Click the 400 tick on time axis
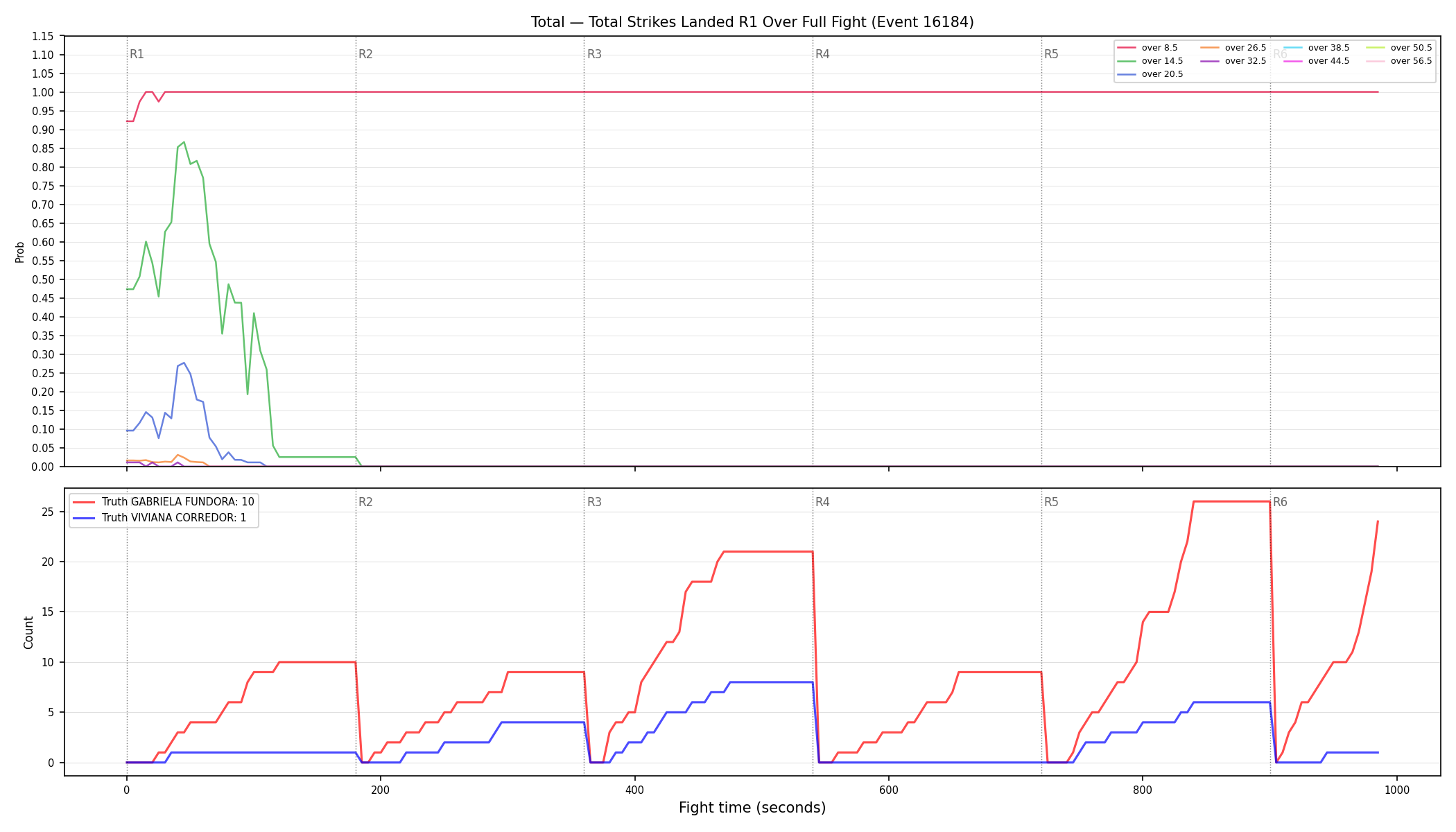The width and height of the screenshot is (1456, 832). tap(635, 790)
